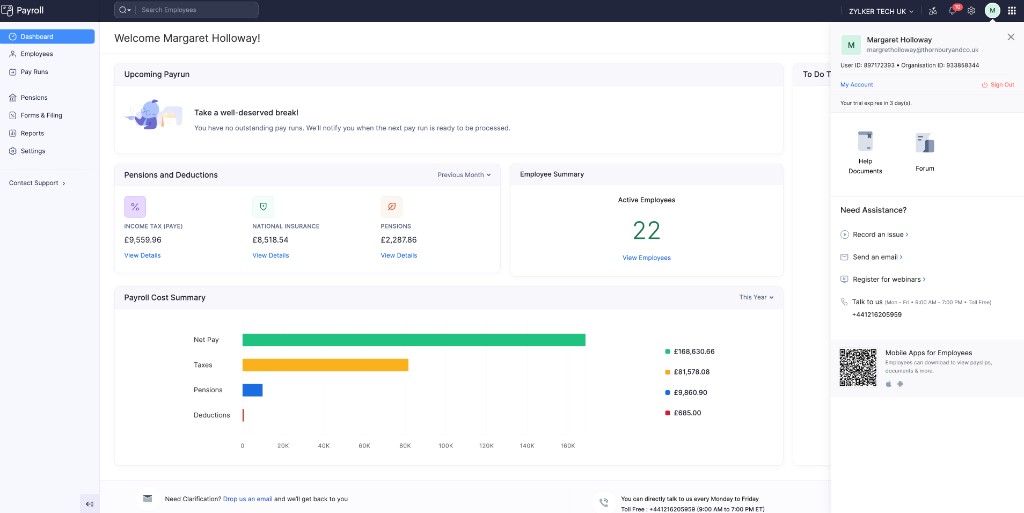1024x513 pixels.
Task: Click the mobile apps QR code
Action: (x=857, y=367)
